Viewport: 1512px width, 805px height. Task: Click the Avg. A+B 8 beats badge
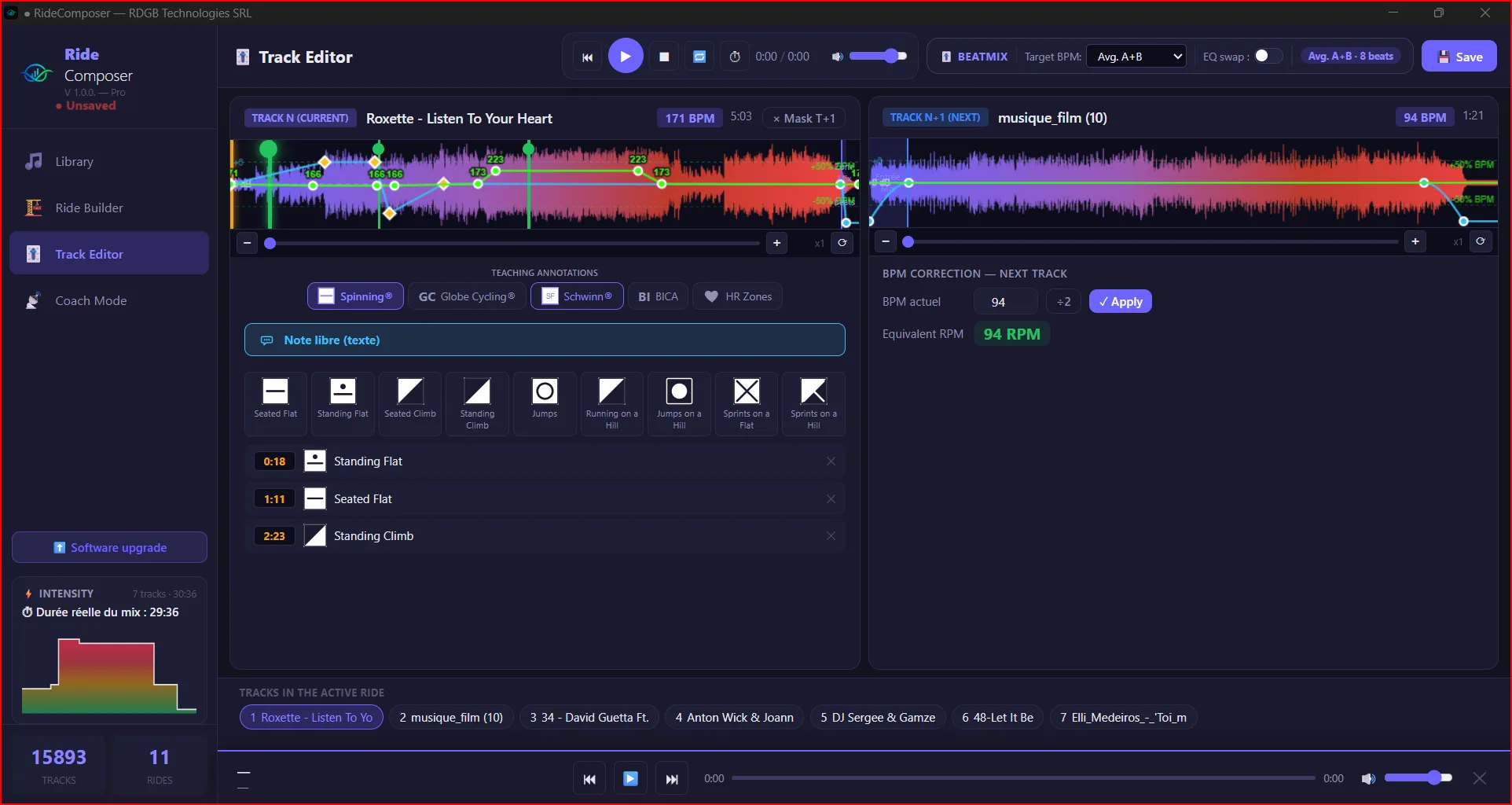click(x=1350, y=57)
